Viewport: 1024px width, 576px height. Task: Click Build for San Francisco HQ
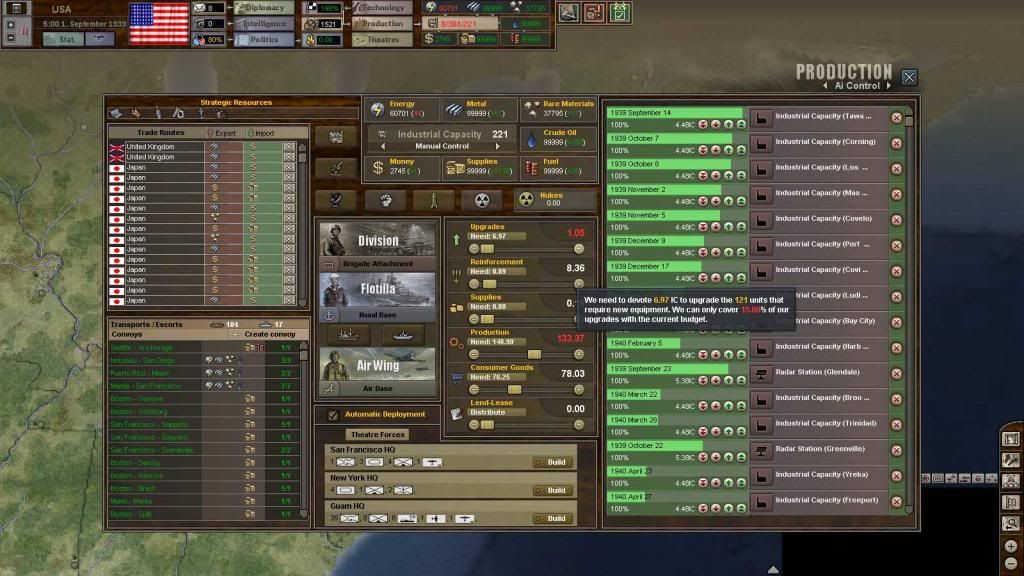[552, 462]
